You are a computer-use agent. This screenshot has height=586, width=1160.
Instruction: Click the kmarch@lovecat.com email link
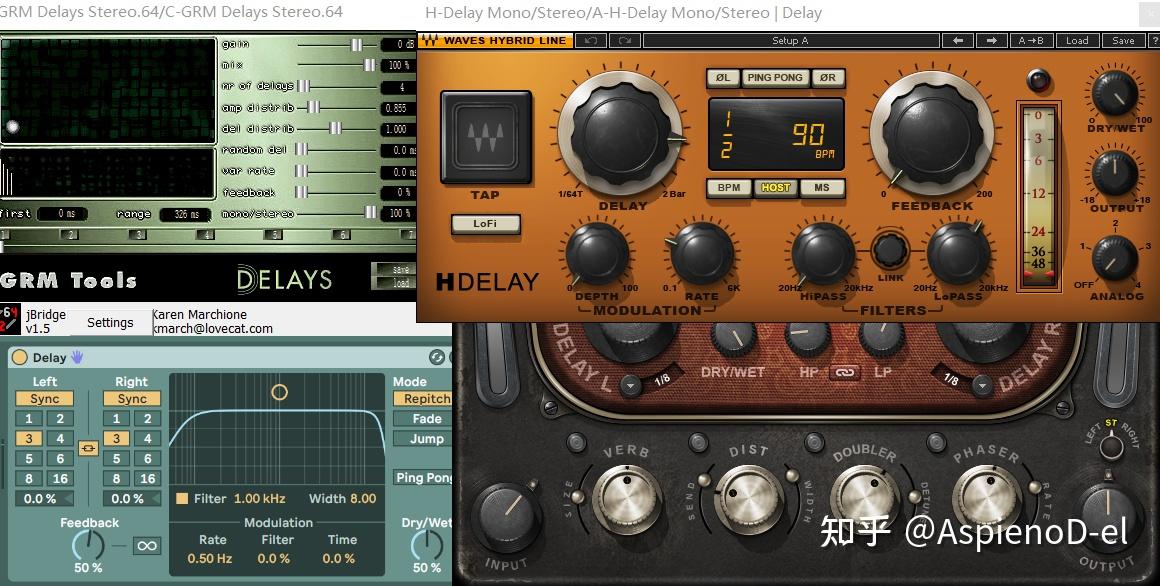[x=213, y=329]
